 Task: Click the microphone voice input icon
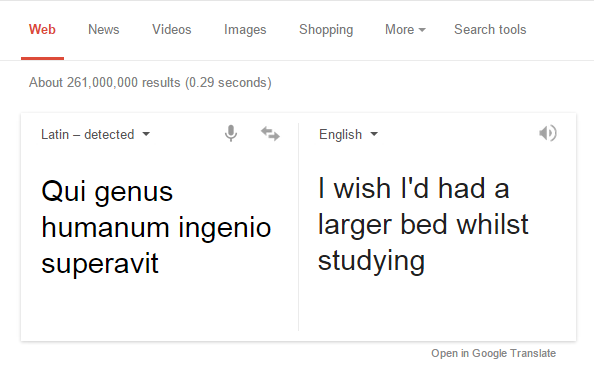(231, 134)
